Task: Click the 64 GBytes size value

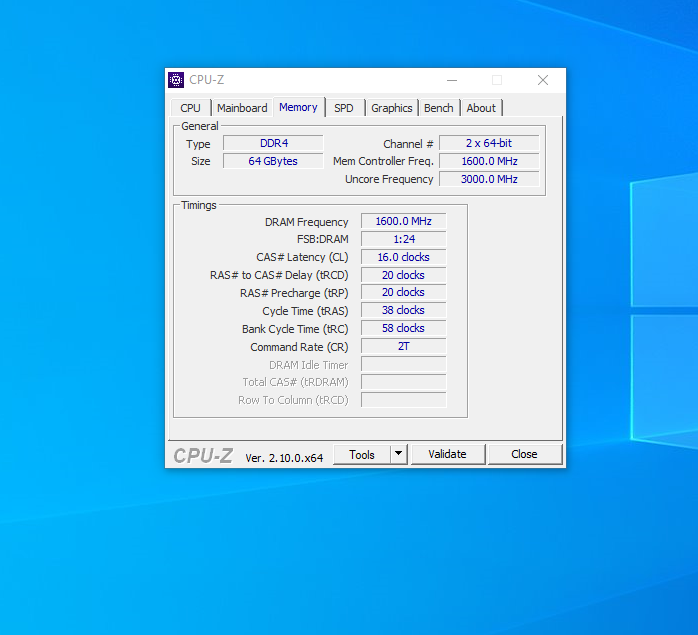Action: (x=273, y=161)
